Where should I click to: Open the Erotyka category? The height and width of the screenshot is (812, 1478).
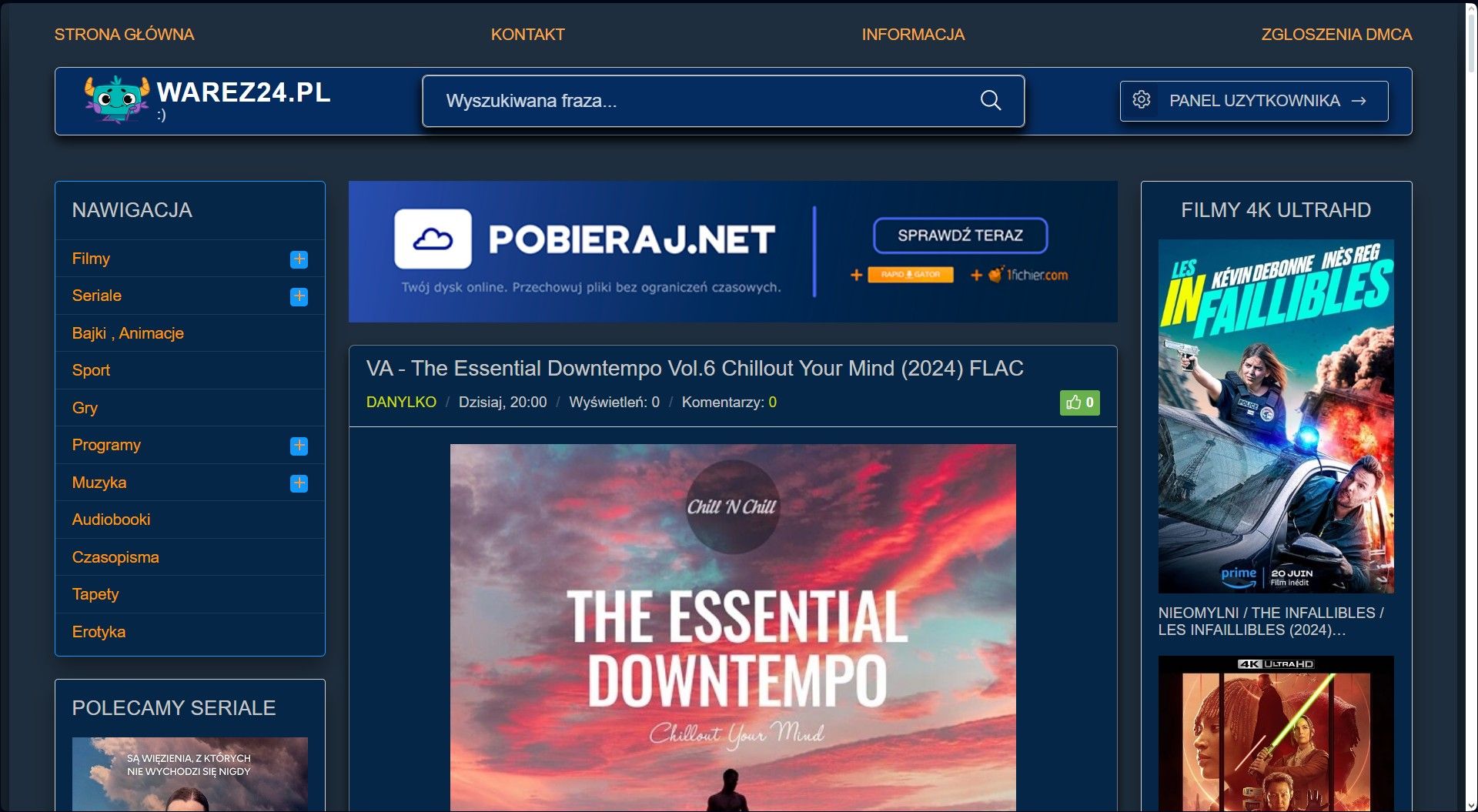click(99, 632)
